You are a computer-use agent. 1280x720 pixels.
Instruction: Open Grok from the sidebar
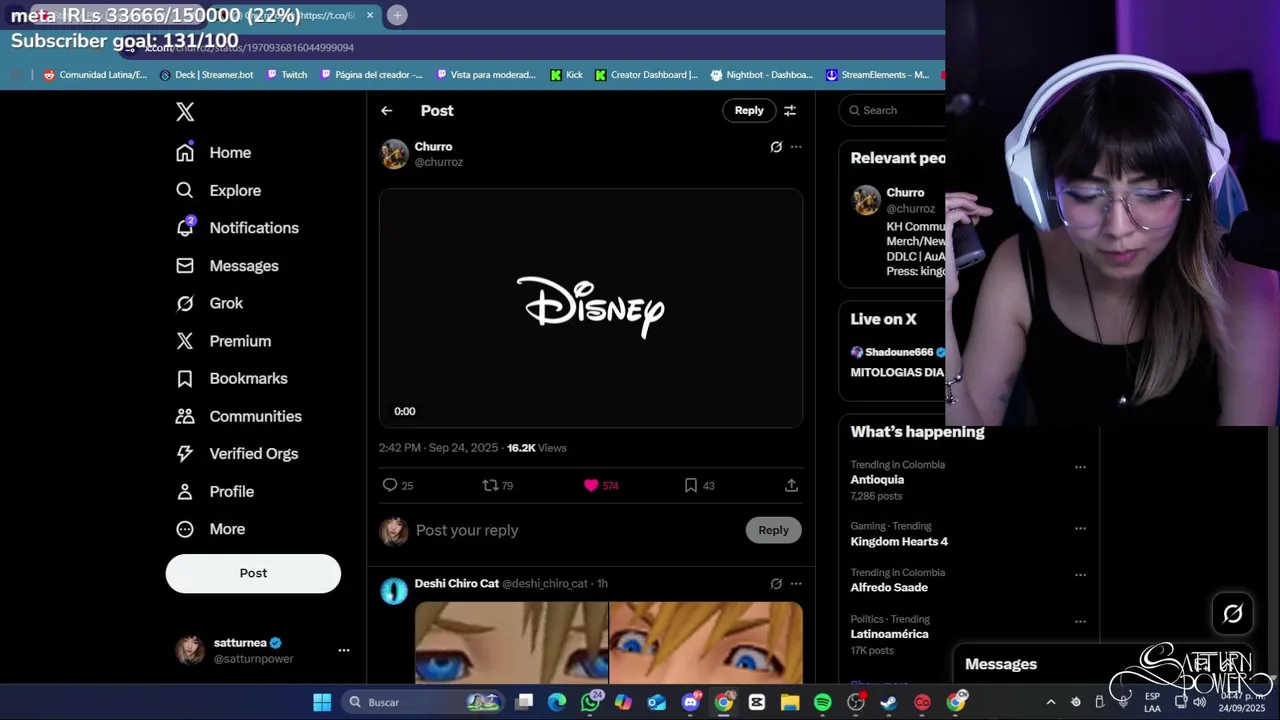tap(209, 303)
